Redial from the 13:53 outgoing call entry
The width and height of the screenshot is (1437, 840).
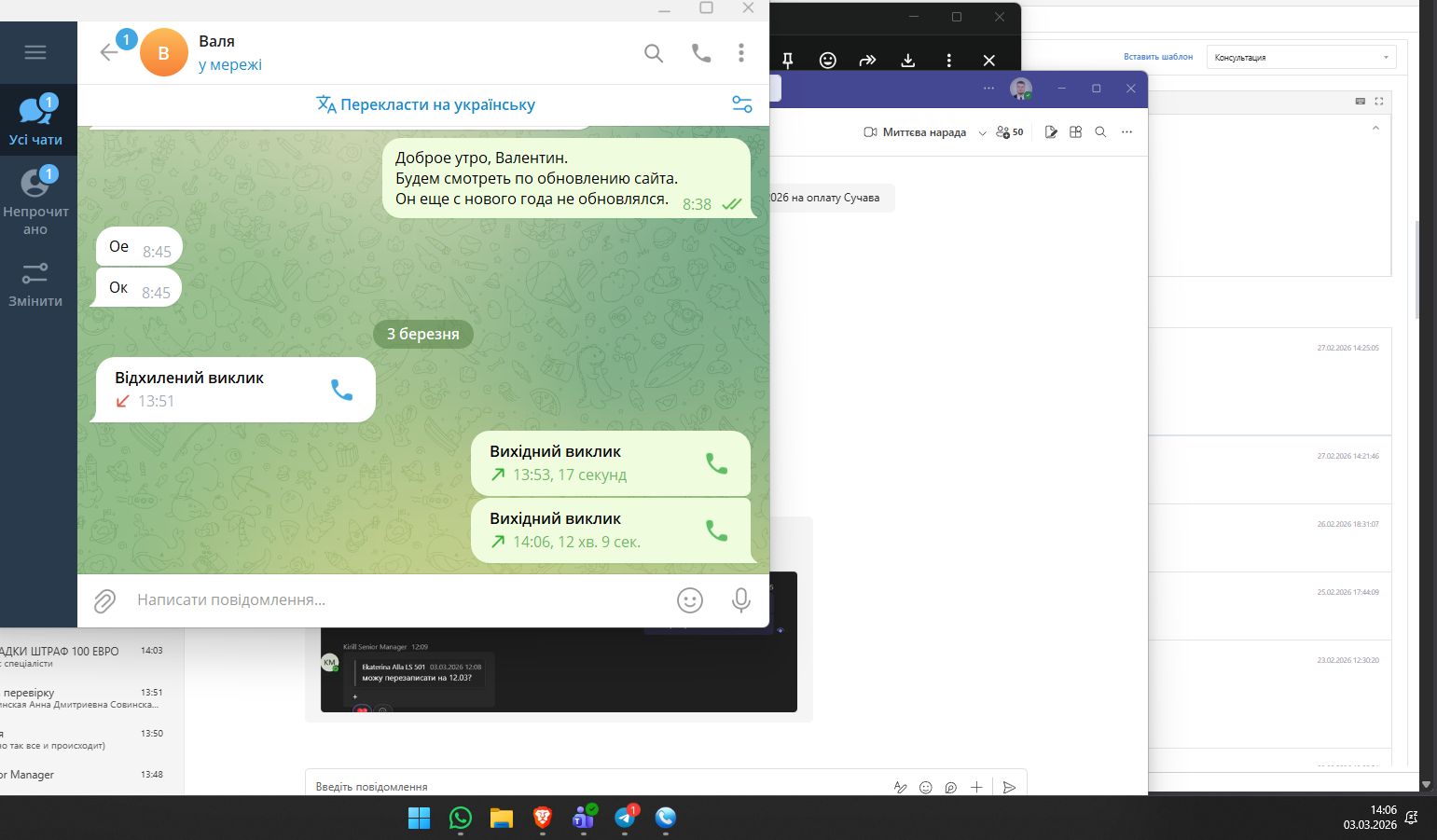pos(716,463)
